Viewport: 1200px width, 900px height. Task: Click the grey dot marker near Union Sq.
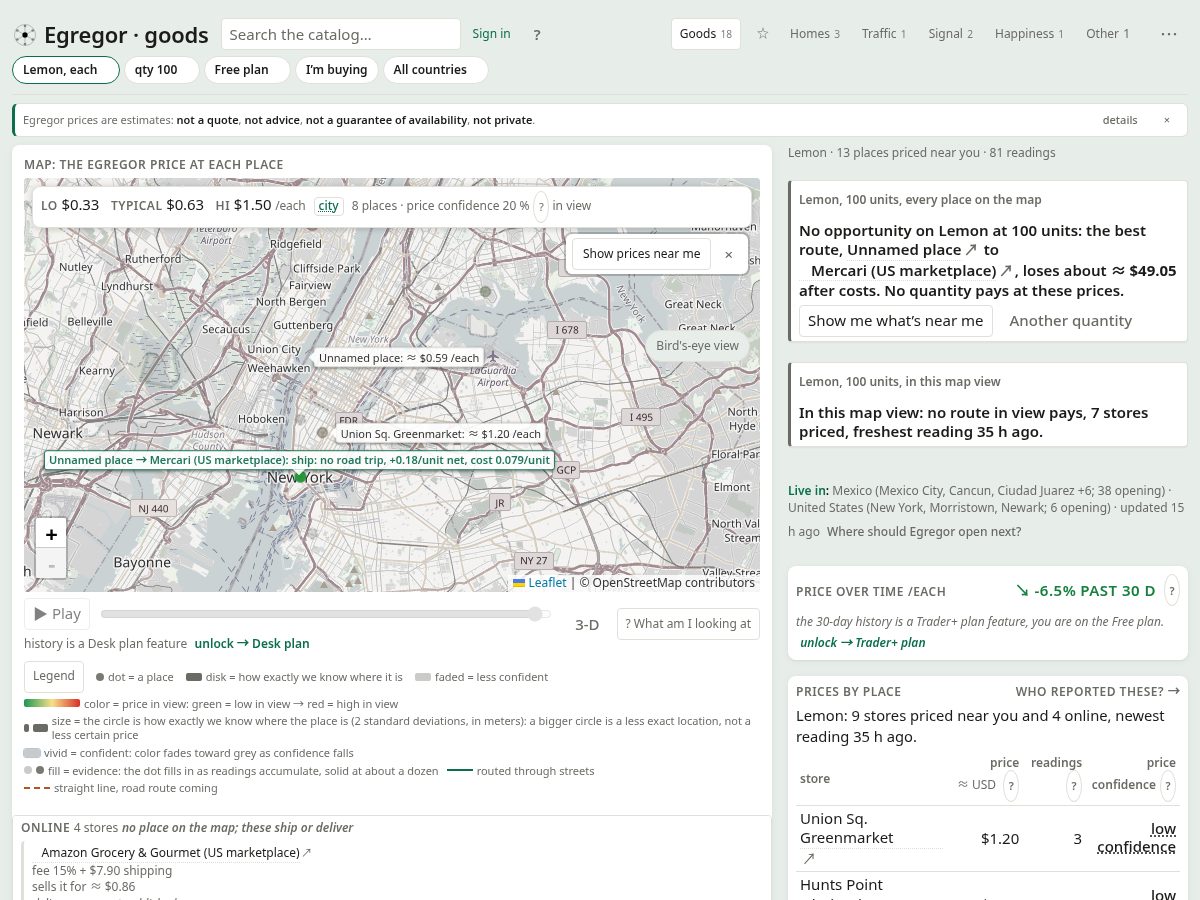click(322, 433)
